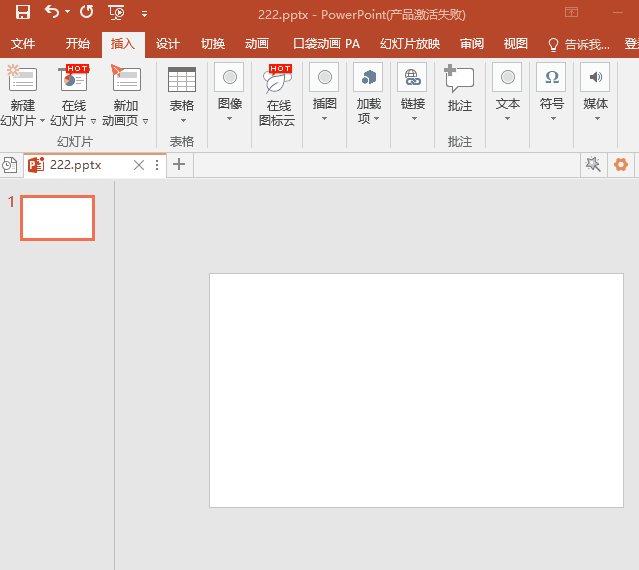The image size is (639, 570).
Task: Select slide 1 thumbnail in the panel
Action: tap(57, 217)
